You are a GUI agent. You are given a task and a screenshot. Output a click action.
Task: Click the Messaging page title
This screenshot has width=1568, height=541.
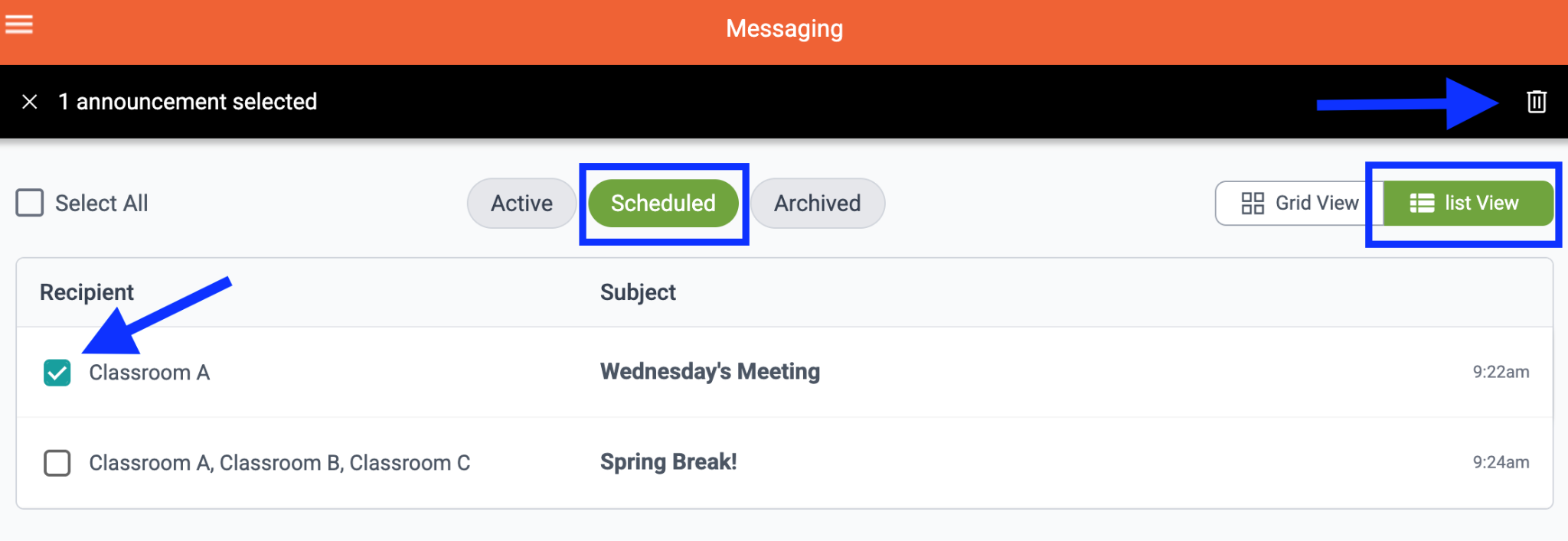point(784,29)
